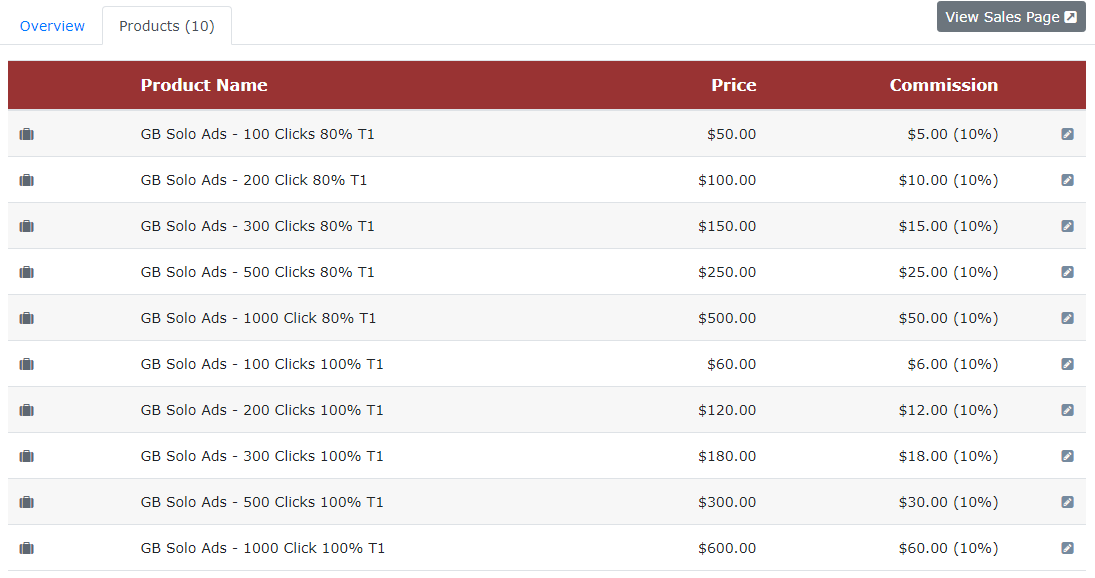This screenshot has width=1095, height=578.
Task: Click edit icon on the $300.00 row
Action: [1067, 503]
